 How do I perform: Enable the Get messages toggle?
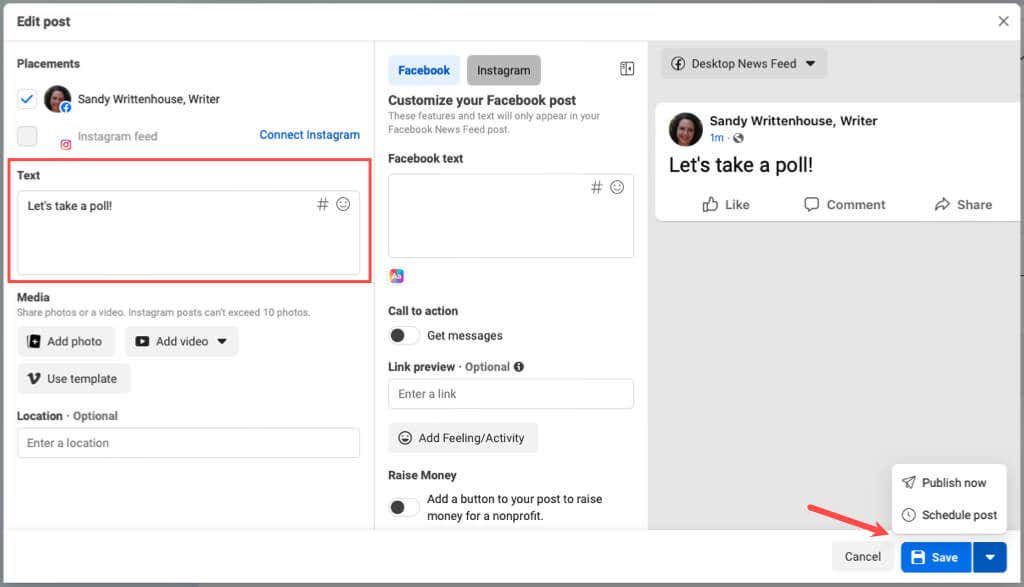[x=404, y=335]
